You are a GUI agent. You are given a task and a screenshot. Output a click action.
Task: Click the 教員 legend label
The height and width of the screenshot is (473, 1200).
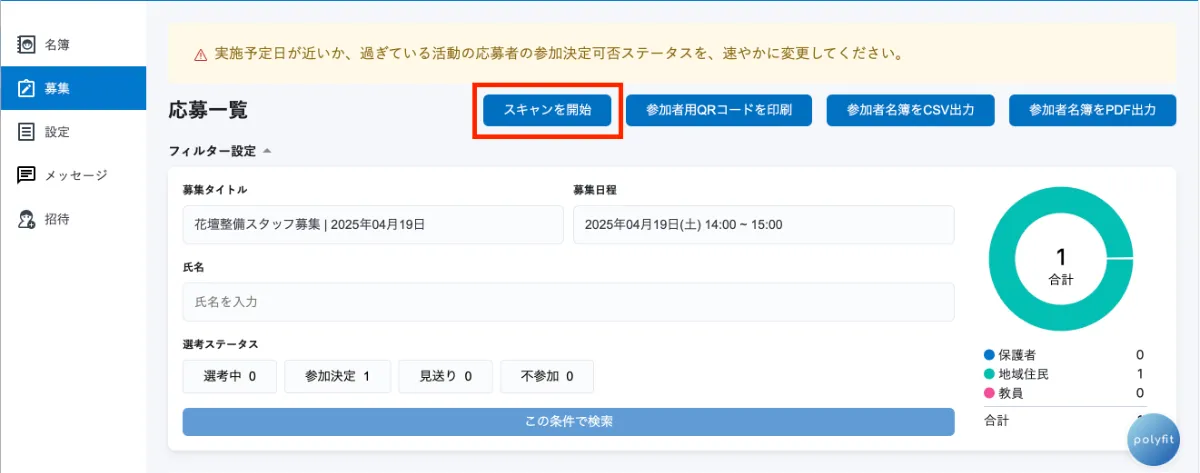point(1011,393)
